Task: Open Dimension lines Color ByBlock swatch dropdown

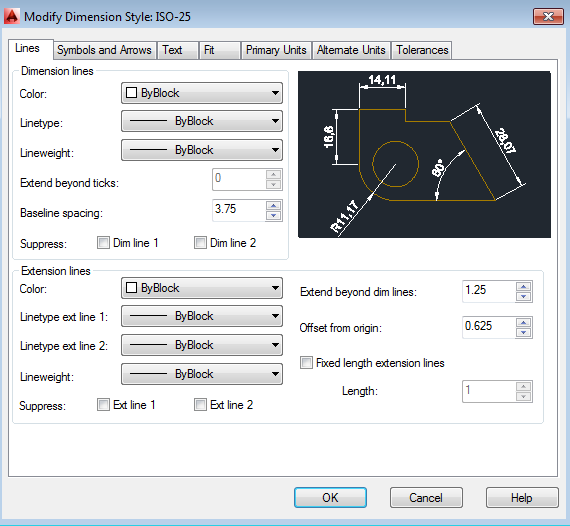Action: click(x=202, y=93)
